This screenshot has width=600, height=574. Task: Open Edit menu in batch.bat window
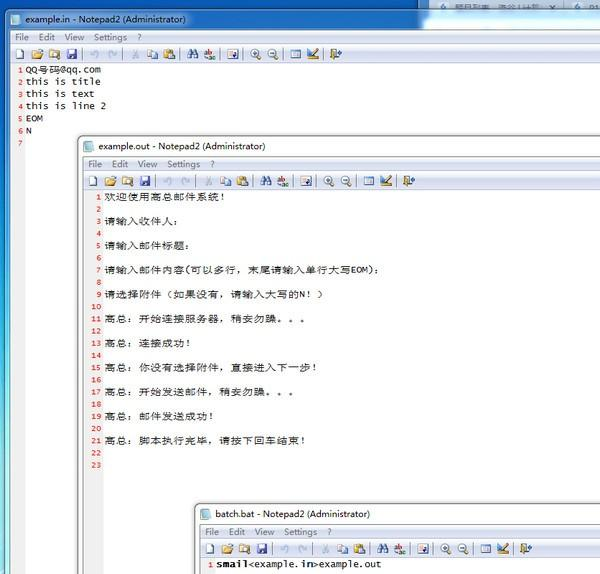tap(237, 532)
